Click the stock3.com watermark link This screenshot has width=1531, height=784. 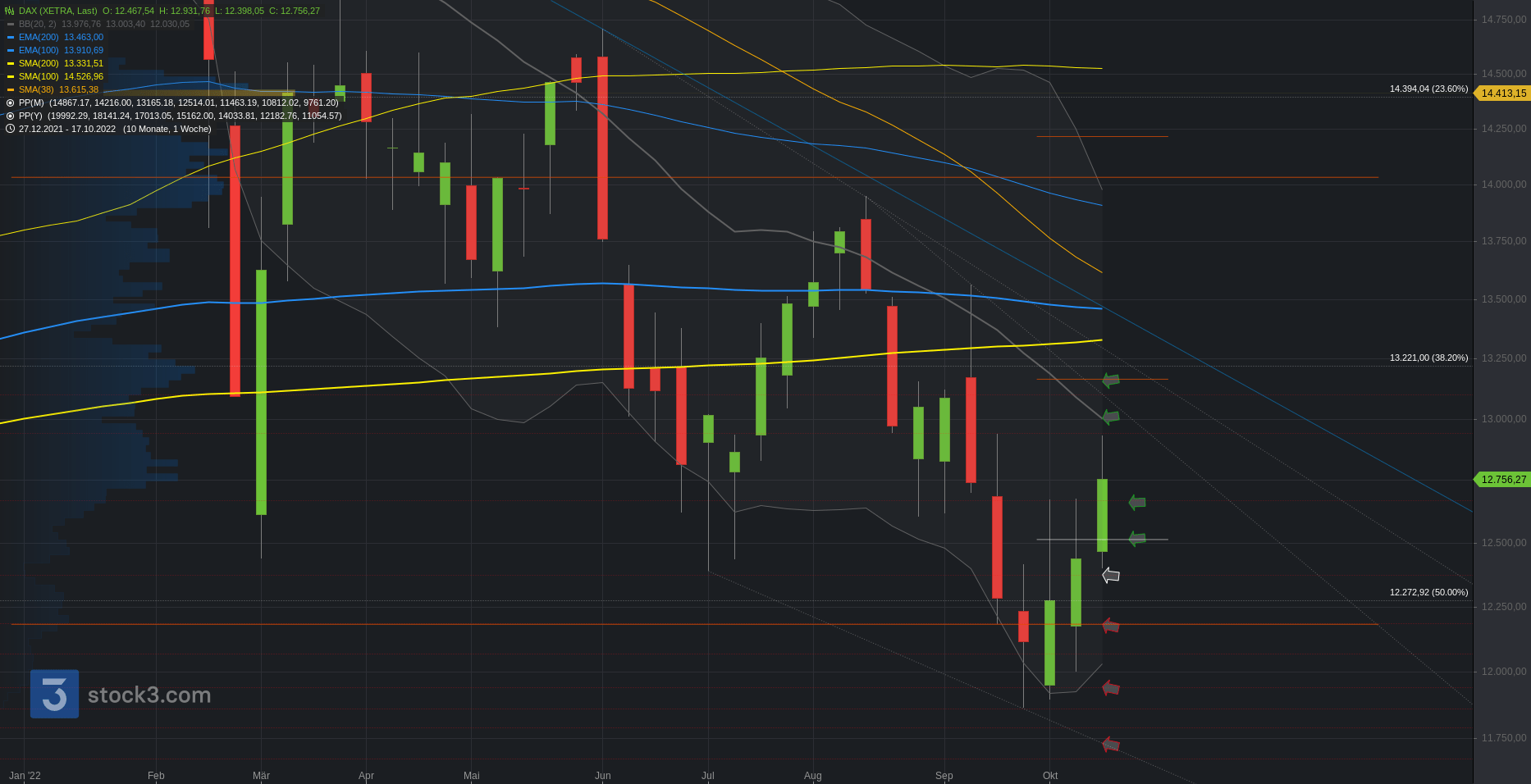point(149,695)
